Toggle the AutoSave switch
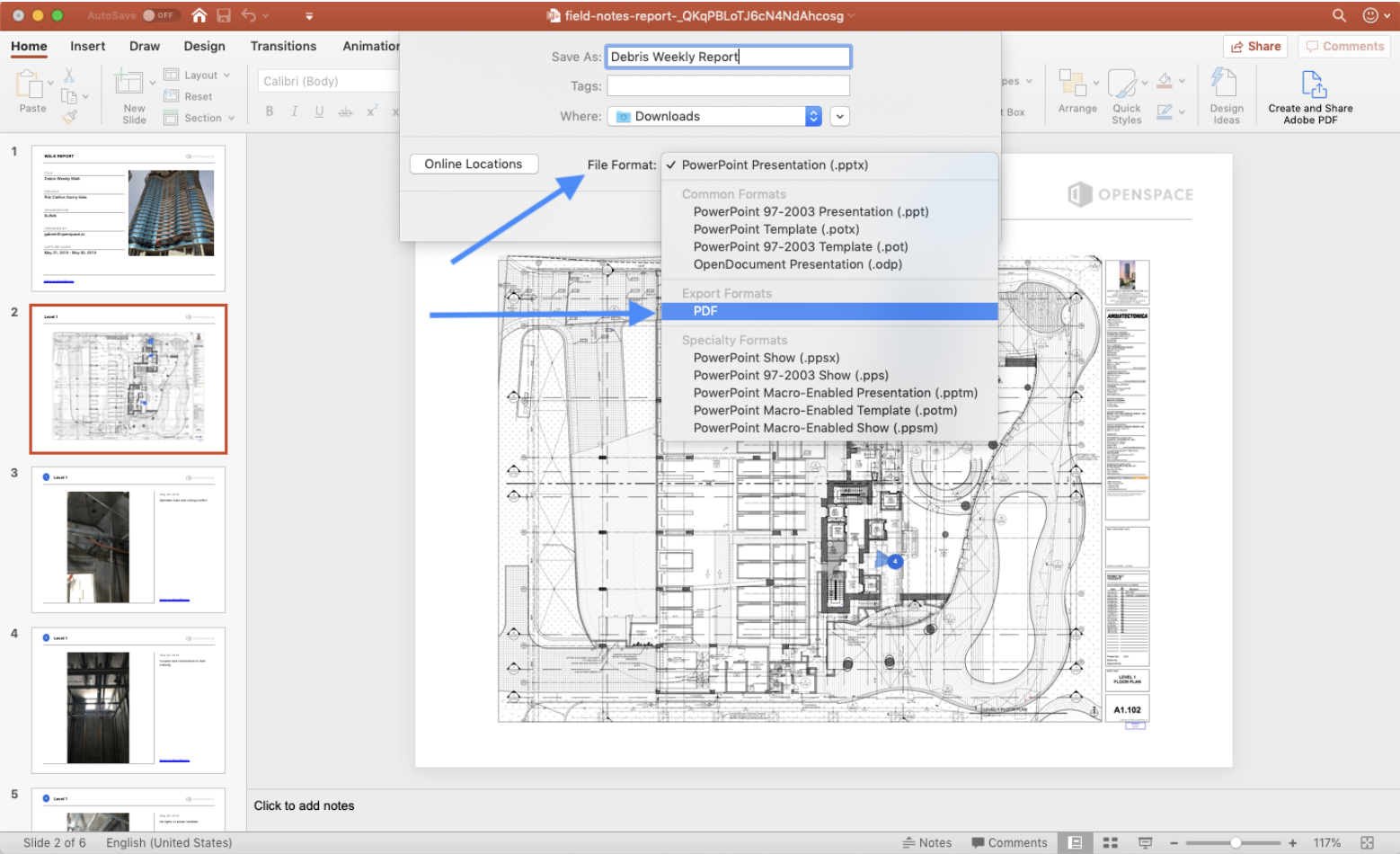Image resolution: width=1400 pixels, height=854 pixels. pos(159,15)
